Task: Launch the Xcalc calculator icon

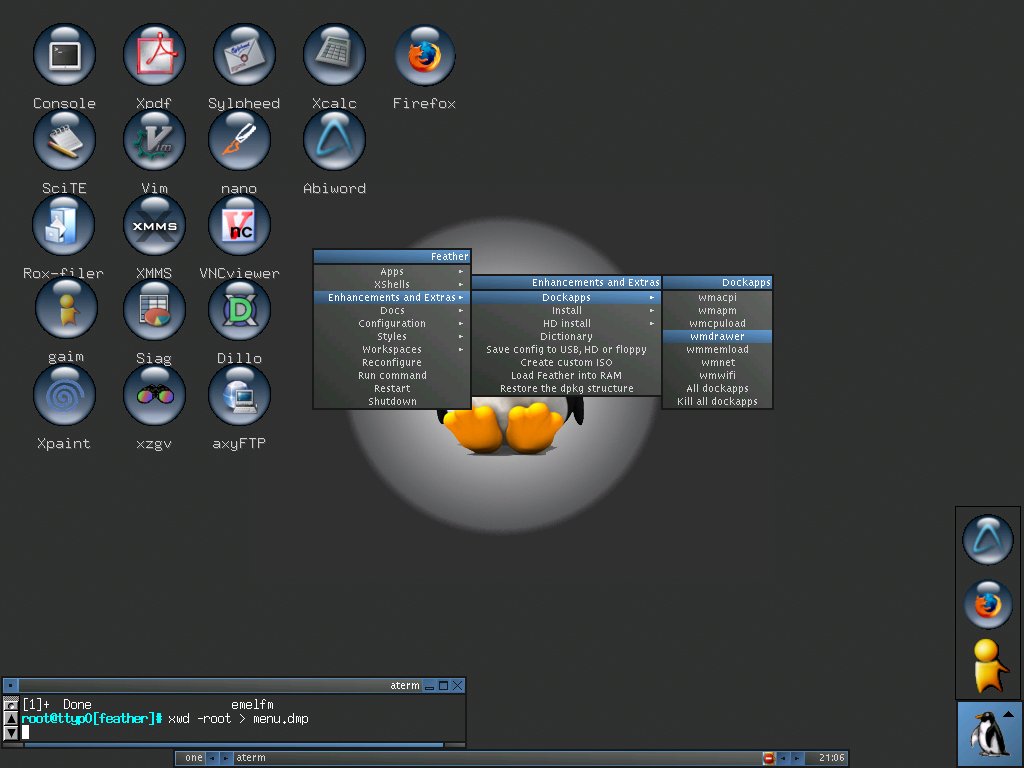Action: [x=334, y=55]
